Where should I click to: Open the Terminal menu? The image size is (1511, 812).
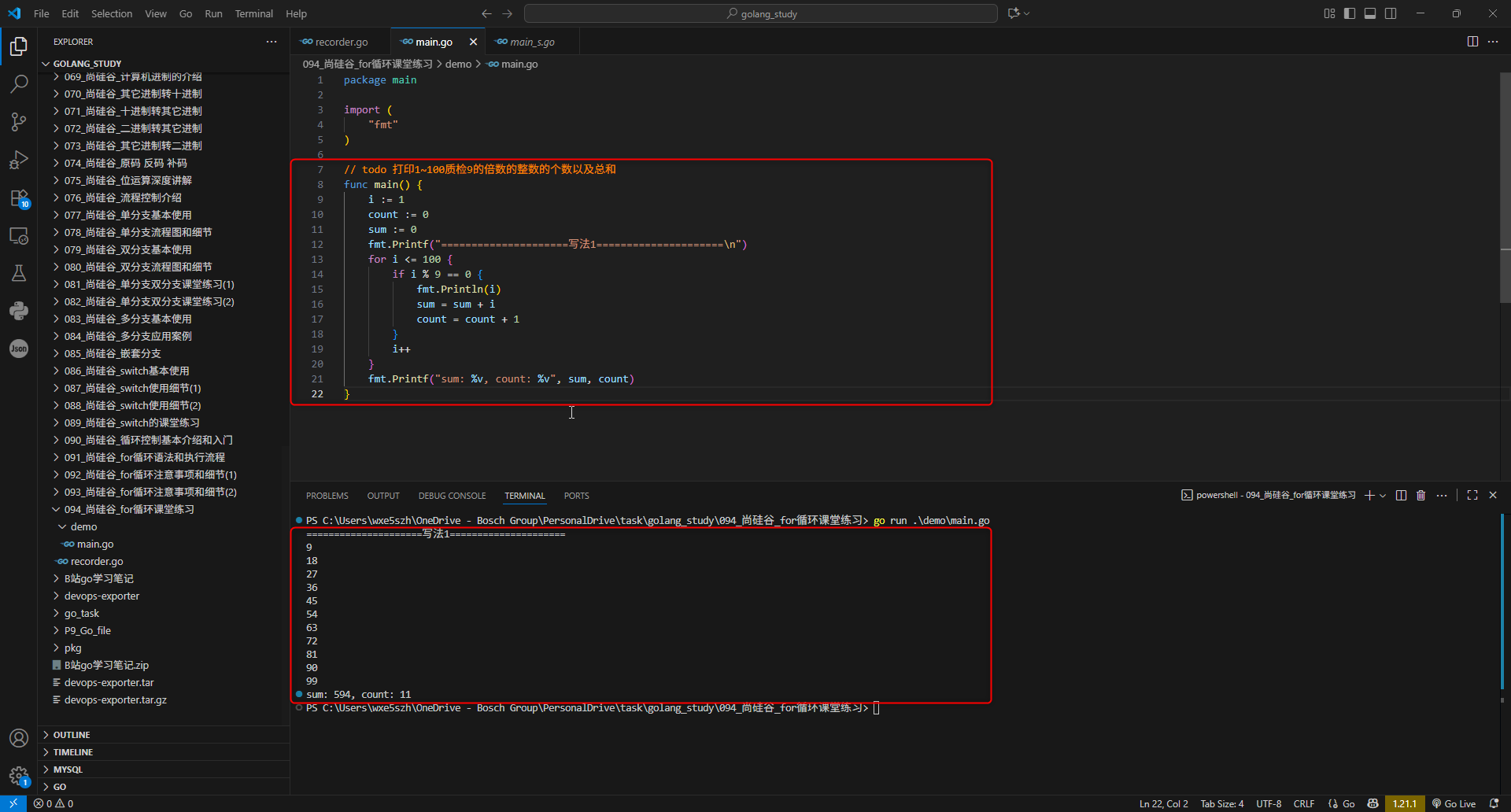coord(254,13)
